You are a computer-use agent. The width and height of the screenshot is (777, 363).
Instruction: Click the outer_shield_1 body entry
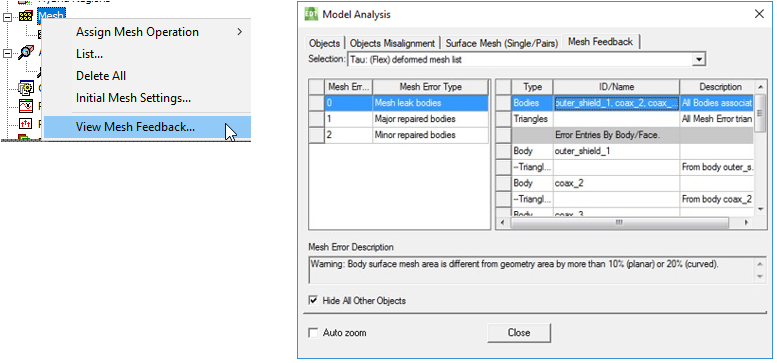[616, 151]
